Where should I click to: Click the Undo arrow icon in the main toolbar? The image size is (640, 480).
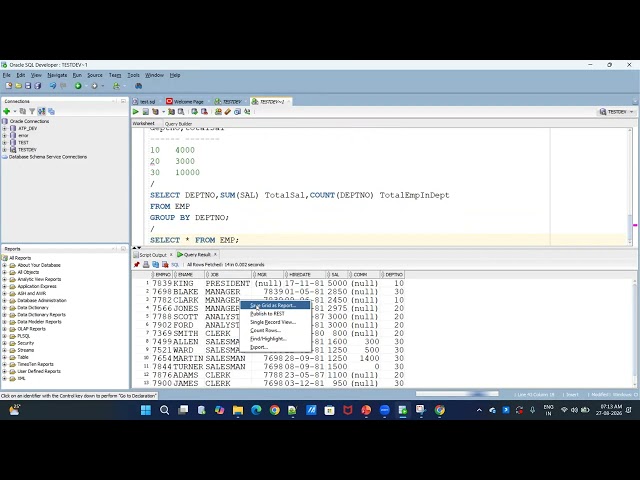coord(53,86)
